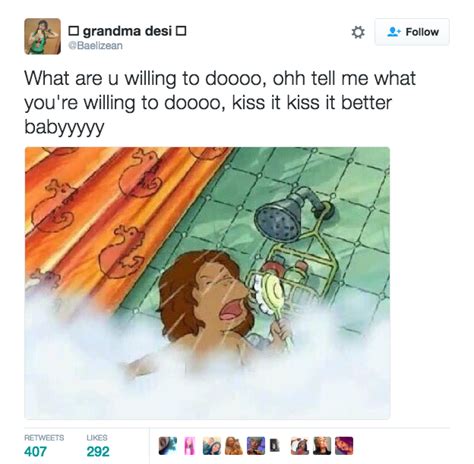Click the LIKES label
The image size is (474, 464).
[x=97, y=437]
